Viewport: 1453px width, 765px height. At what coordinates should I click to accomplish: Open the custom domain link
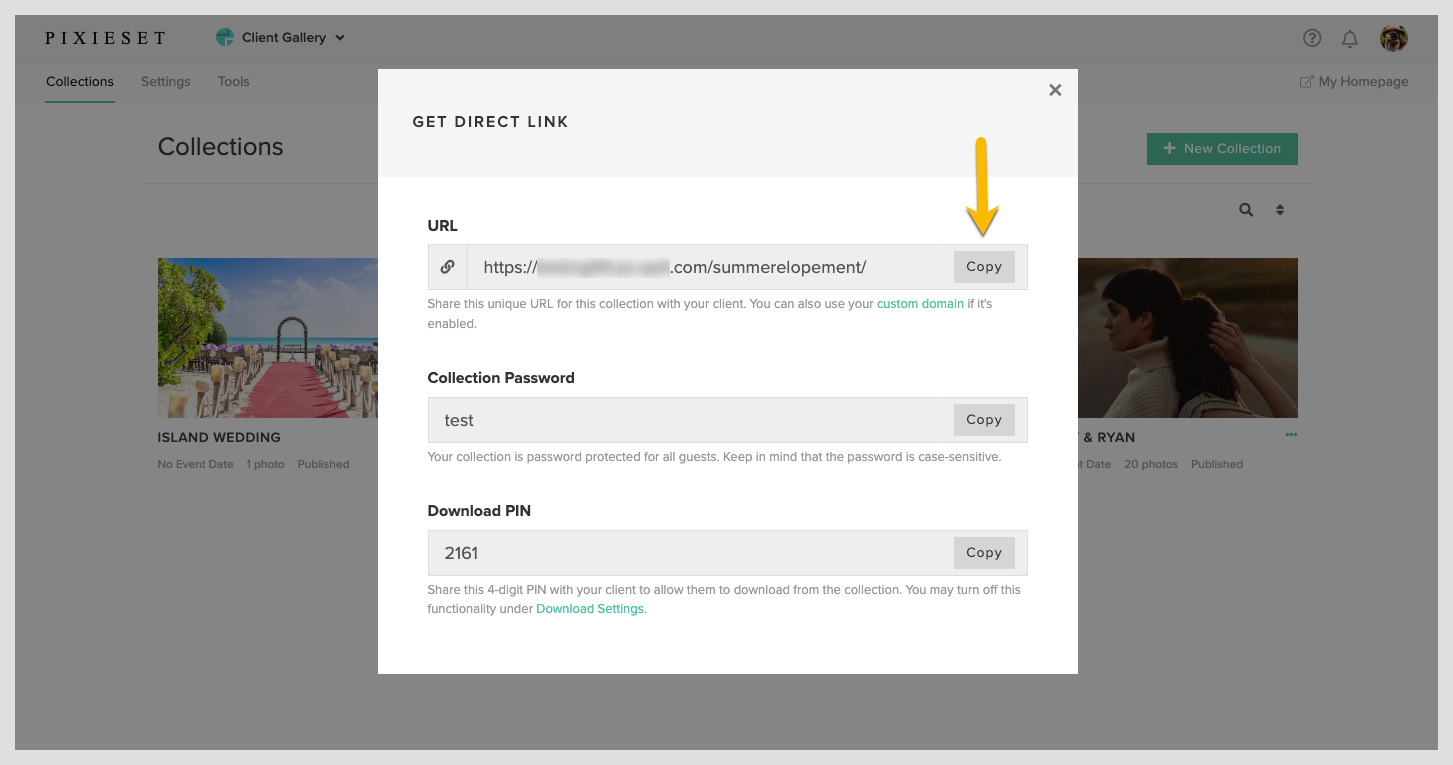click(x=920, y=303)
